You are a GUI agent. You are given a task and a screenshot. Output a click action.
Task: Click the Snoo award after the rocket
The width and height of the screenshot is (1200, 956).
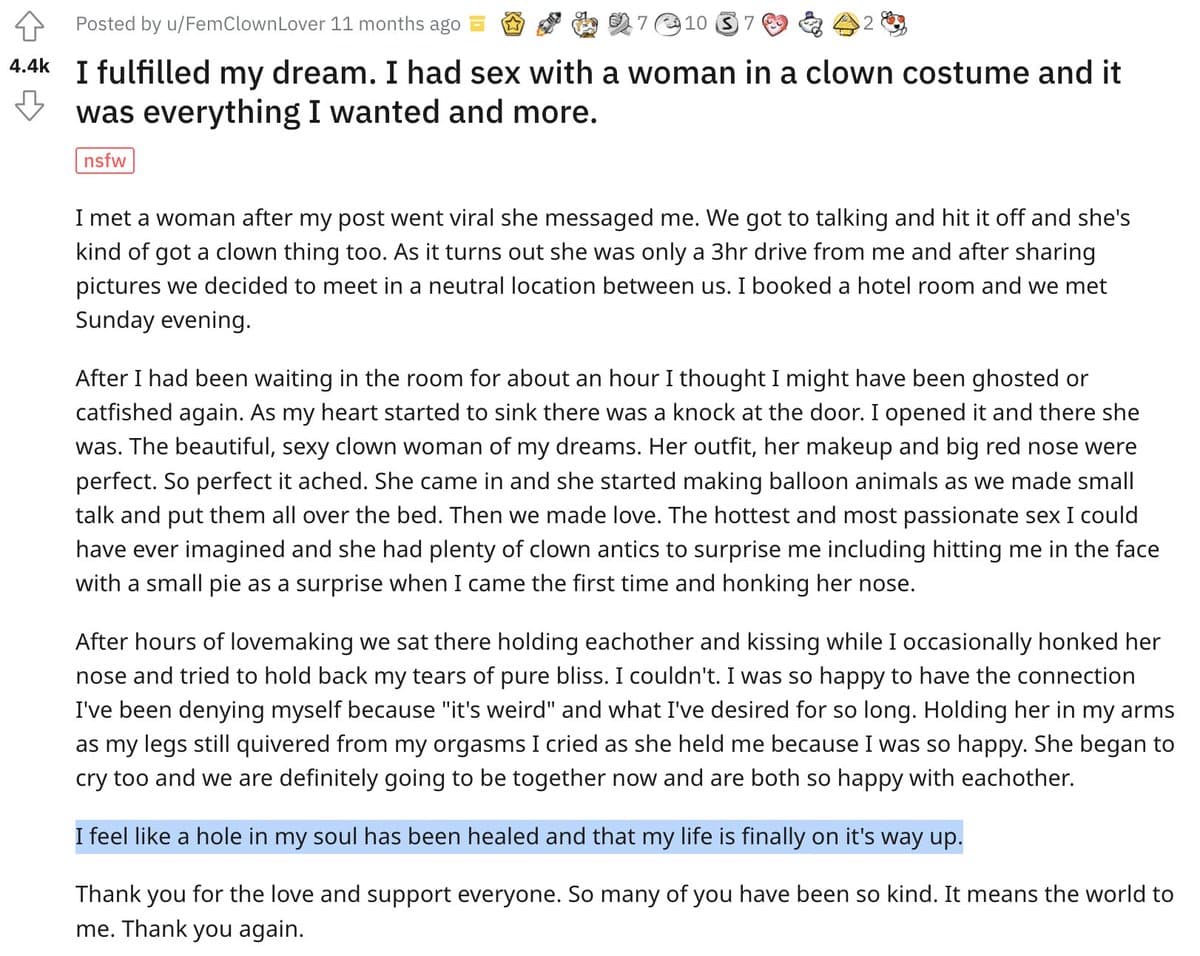click(583, 23)
